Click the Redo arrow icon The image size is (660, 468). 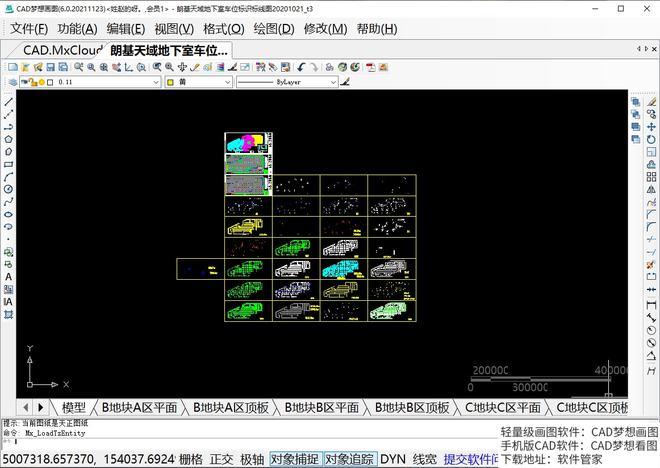point(314,67)
